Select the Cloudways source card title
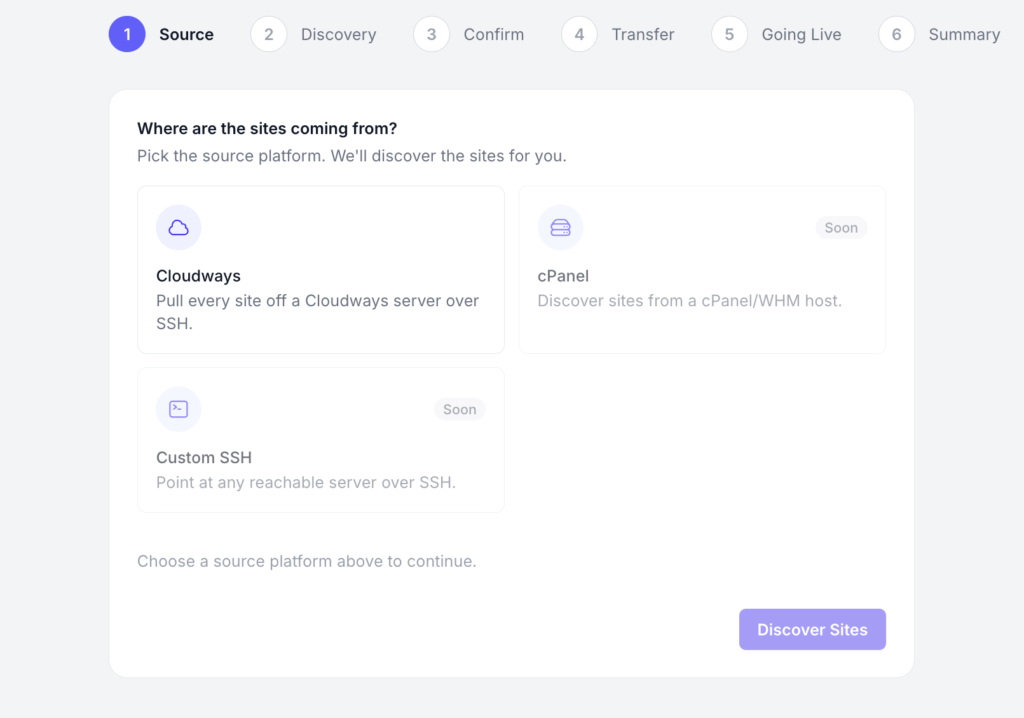Screen dimensions: 1024x718 (199, 276)
